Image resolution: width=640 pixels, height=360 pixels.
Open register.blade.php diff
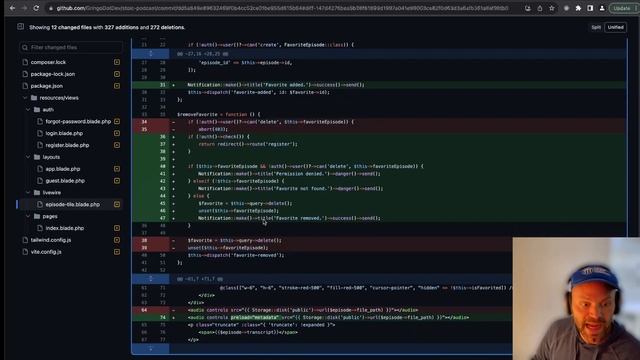(x=67, y=145)
